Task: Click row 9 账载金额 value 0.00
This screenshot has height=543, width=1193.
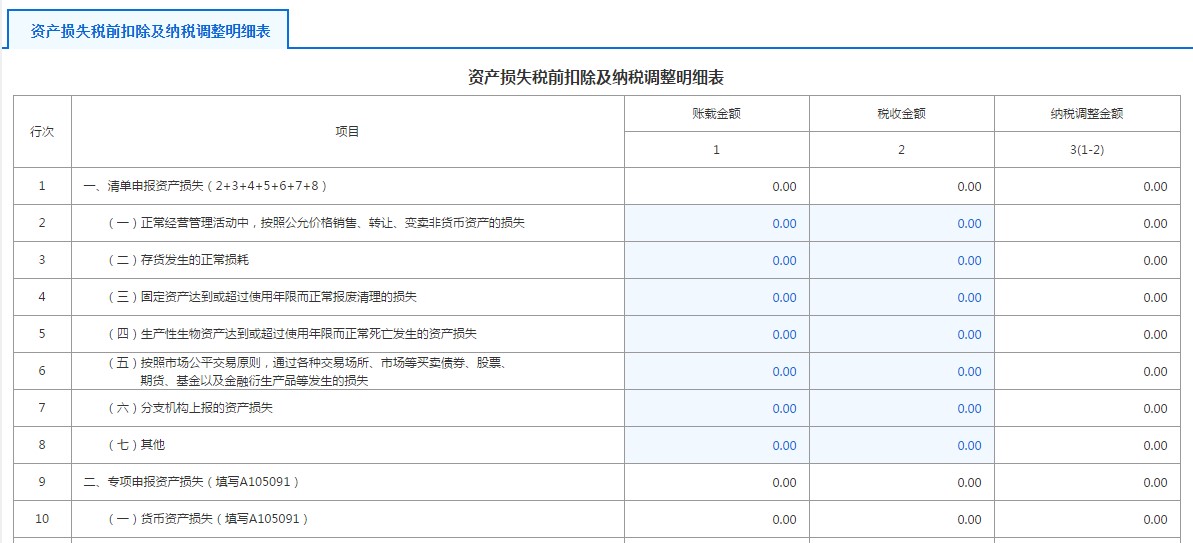Action: 784,482
